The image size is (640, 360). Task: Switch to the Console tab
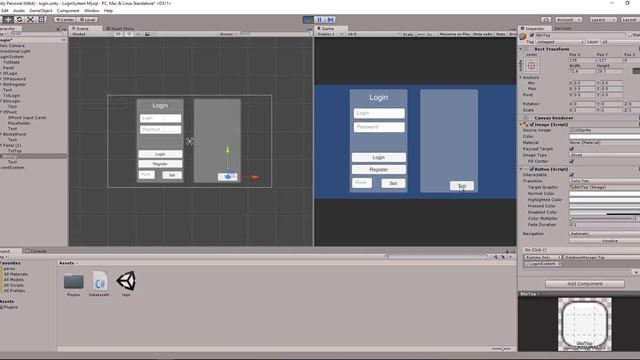(x=37, y=251)
